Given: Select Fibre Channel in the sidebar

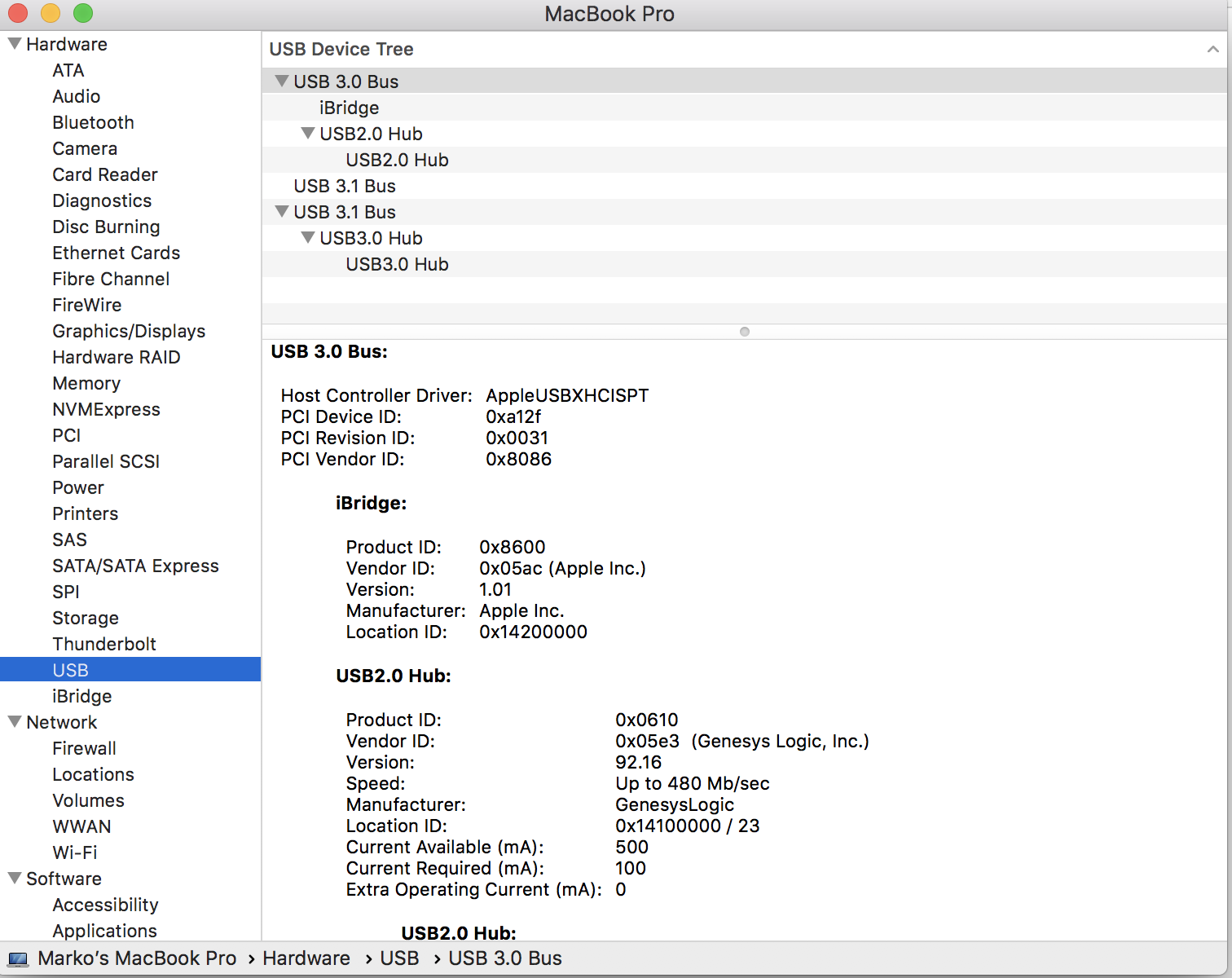Looking at the screenshot, I should [x=111, y=279].
